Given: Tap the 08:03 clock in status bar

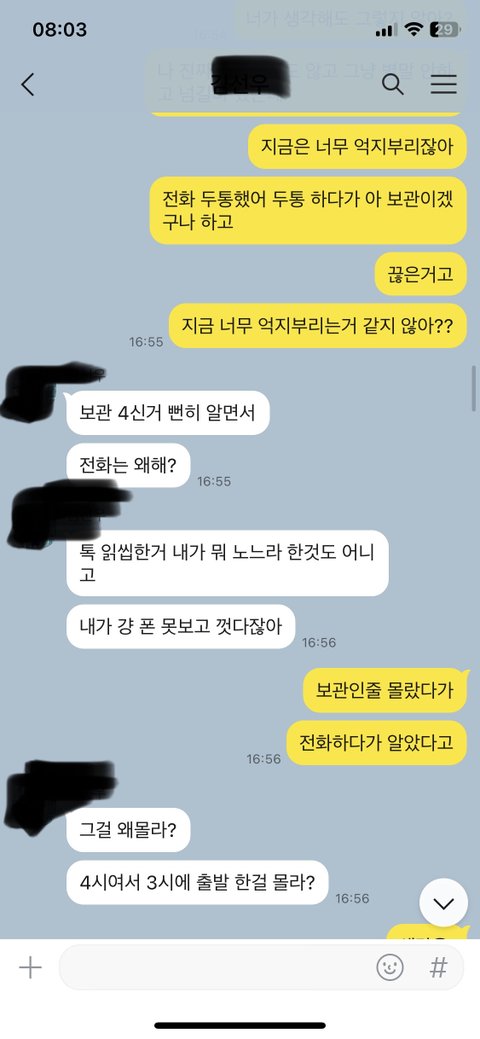Looking at the screenshot, I should [60, 30].
